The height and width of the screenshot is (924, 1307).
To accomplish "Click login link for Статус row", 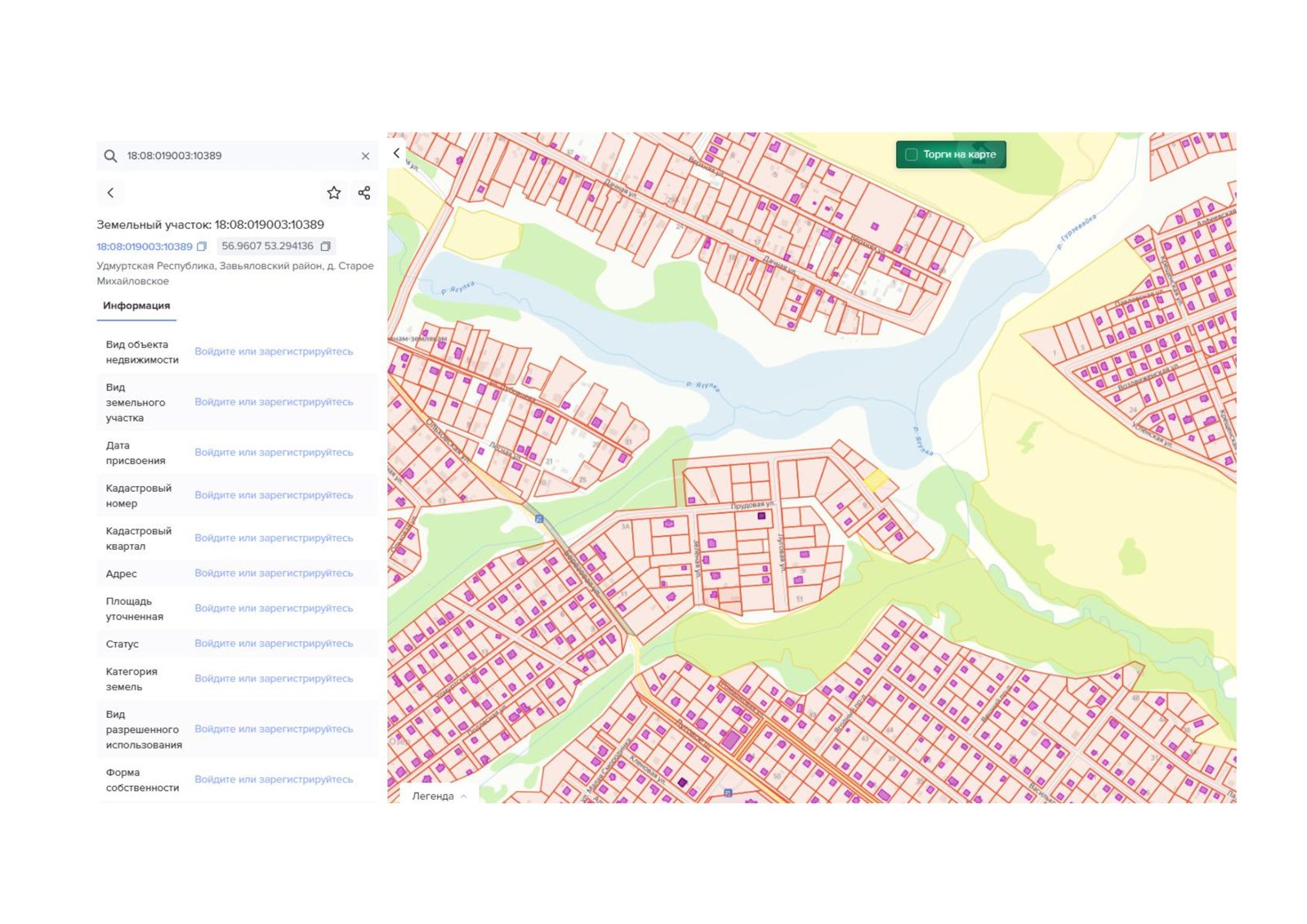I will [x=274, y=644].
